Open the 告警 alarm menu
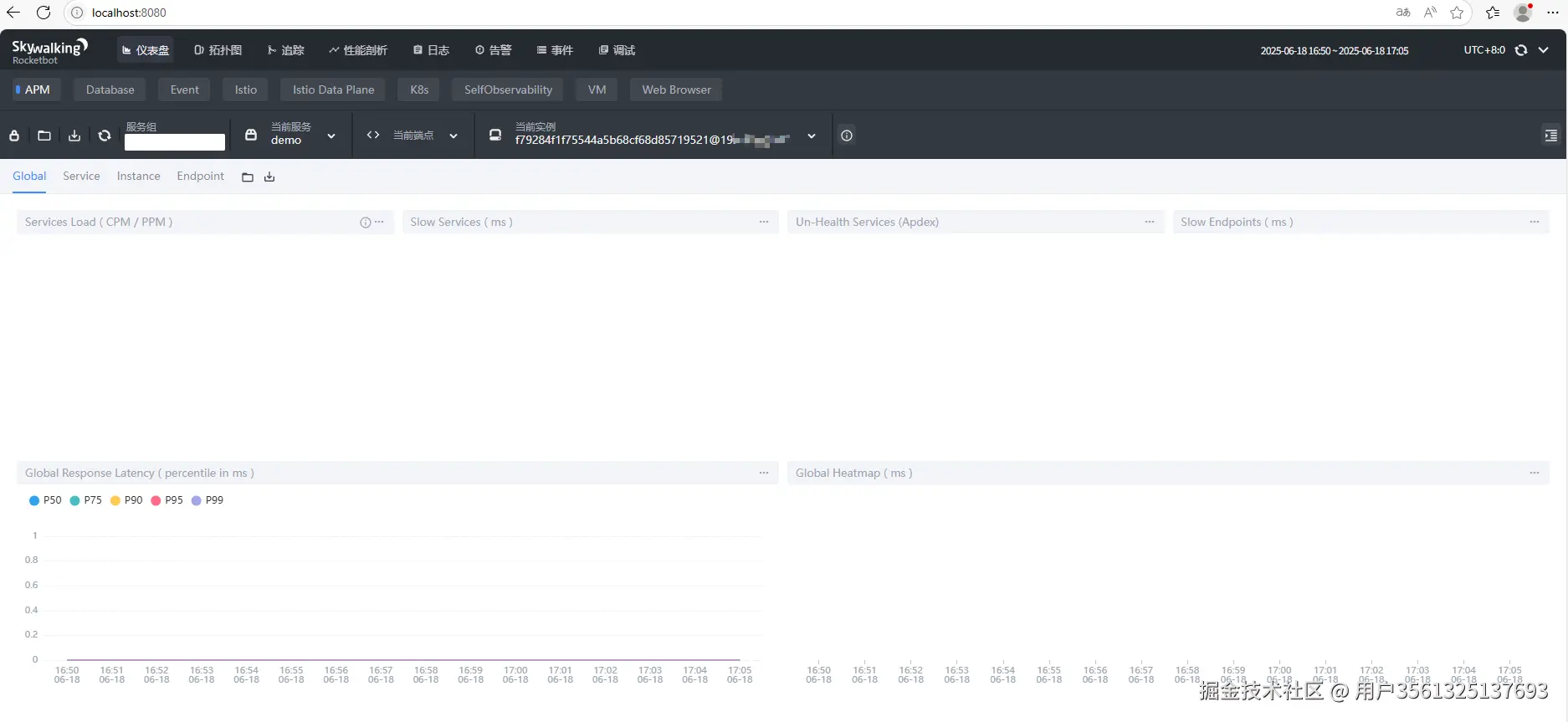The image size is (1568, 722). [494, 50]
